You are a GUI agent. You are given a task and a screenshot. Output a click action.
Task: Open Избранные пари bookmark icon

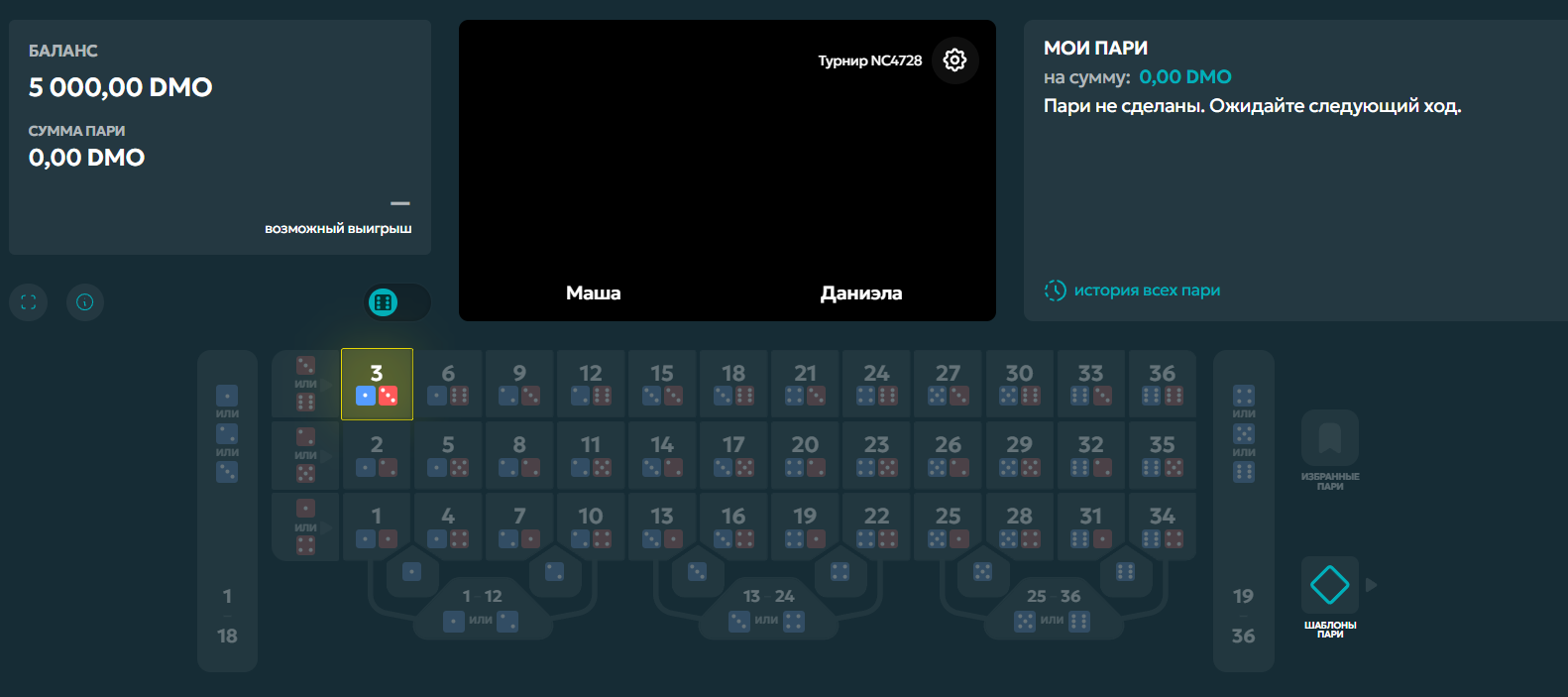click(1329, 438)
